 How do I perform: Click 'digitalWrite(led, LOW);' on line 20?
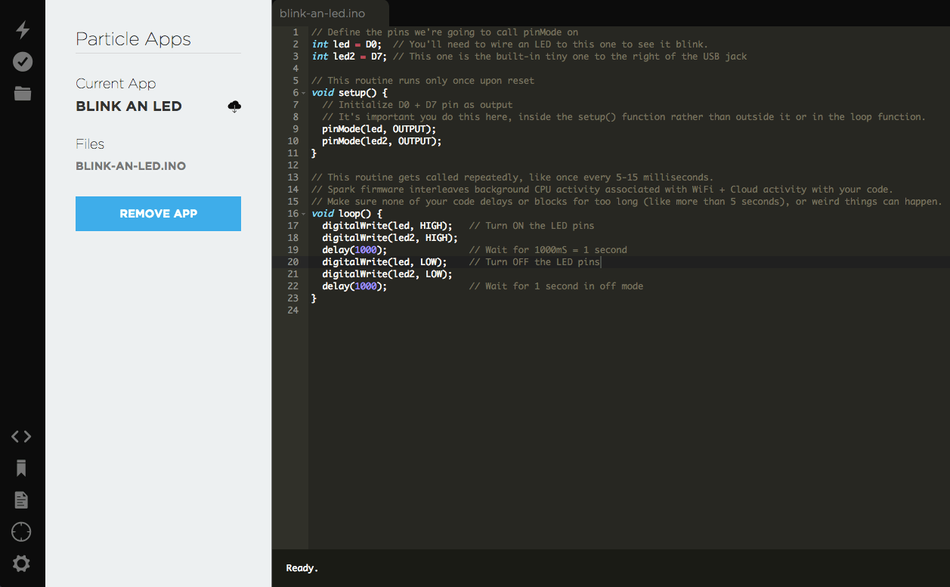pyautogui.click(x=384, y=262)
